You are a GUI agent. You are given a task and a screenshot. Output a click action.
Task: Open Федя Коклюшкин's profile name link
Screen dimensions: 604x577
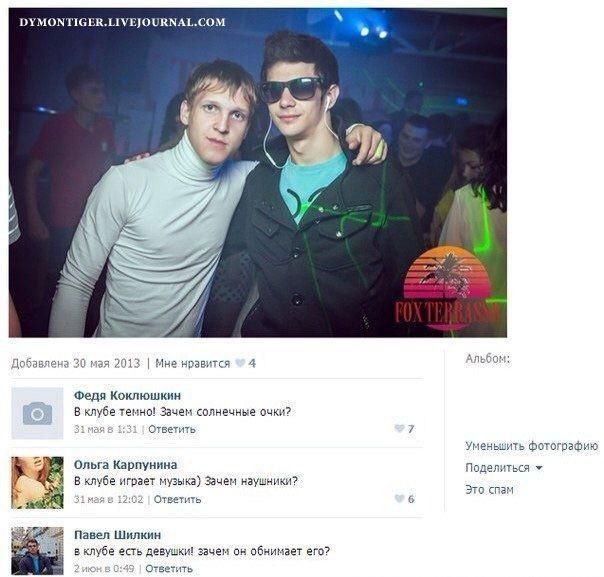[x=127, y=395]
